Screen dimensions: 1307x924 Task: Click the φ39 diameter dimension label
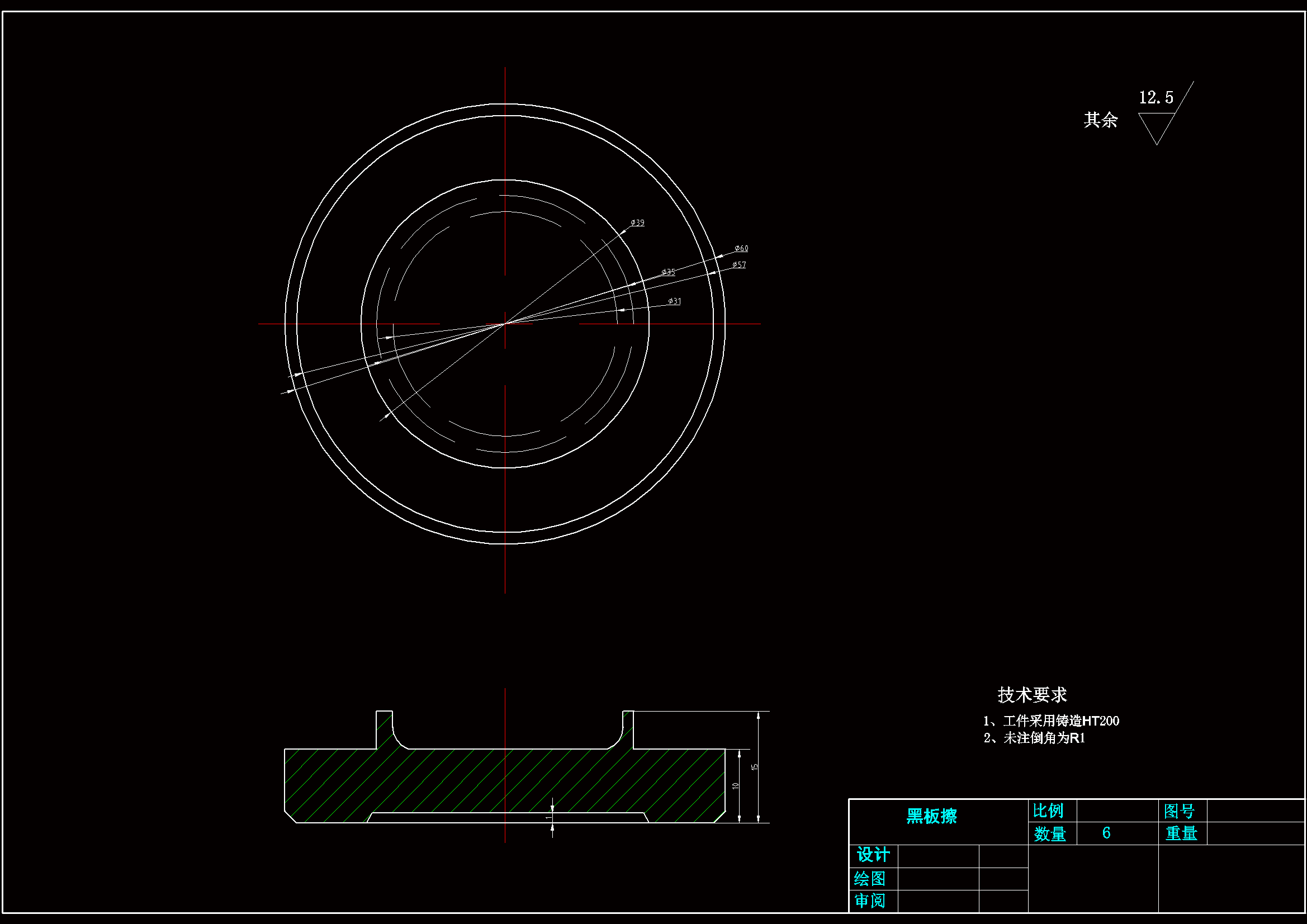point(637,222)
